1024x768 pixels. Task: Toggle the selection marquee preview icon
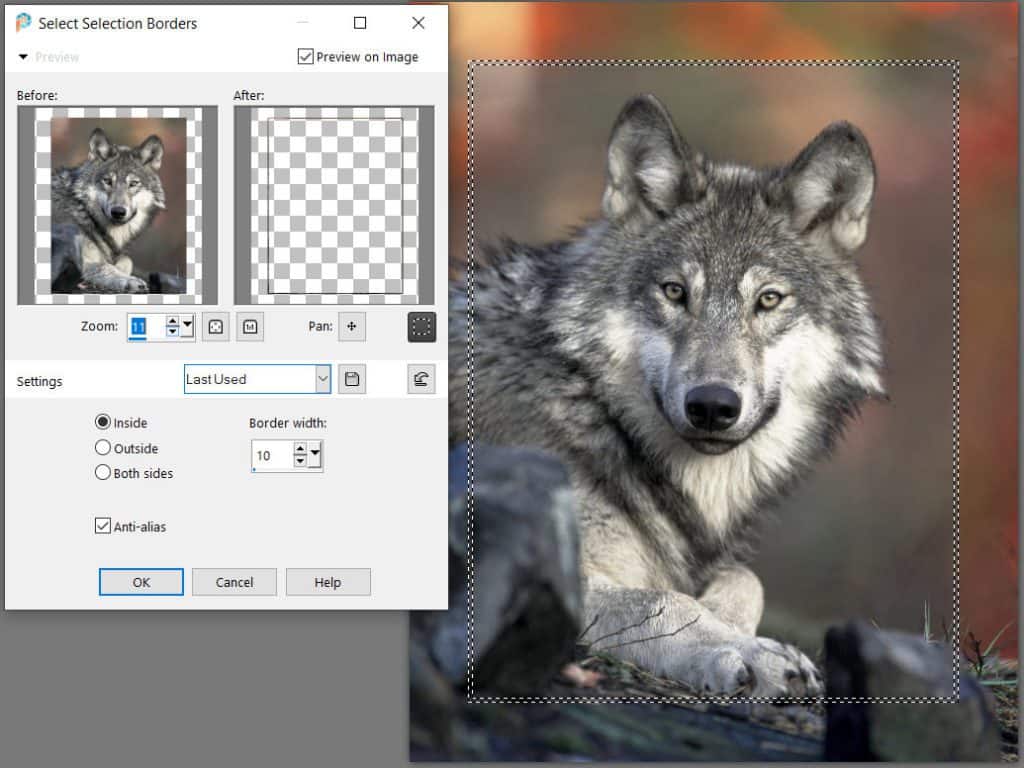pos(422,326)
